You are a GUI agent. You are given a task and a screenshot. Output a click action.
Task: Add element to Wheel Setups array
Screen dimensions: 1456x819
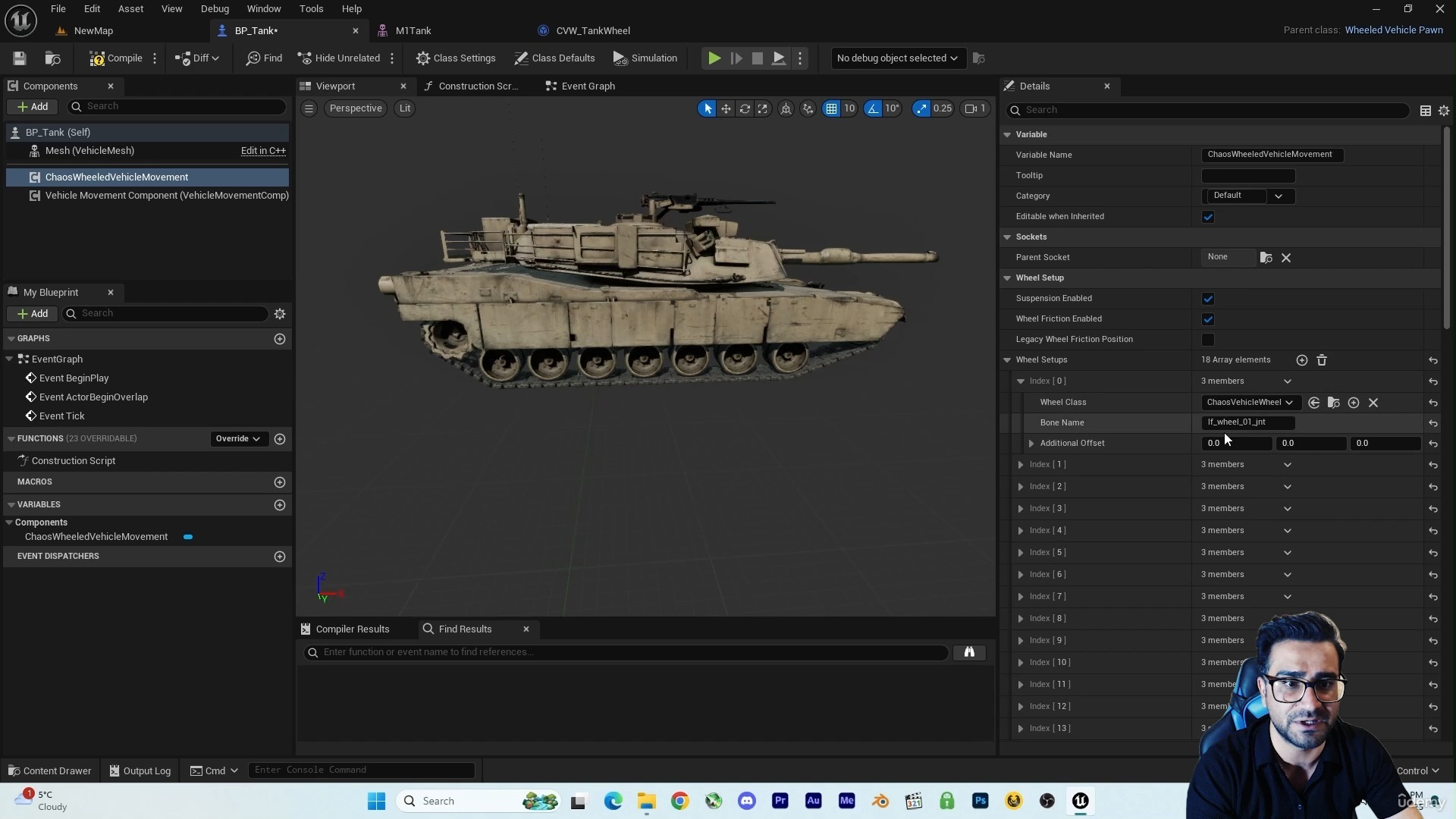[x=1301, y=360]
